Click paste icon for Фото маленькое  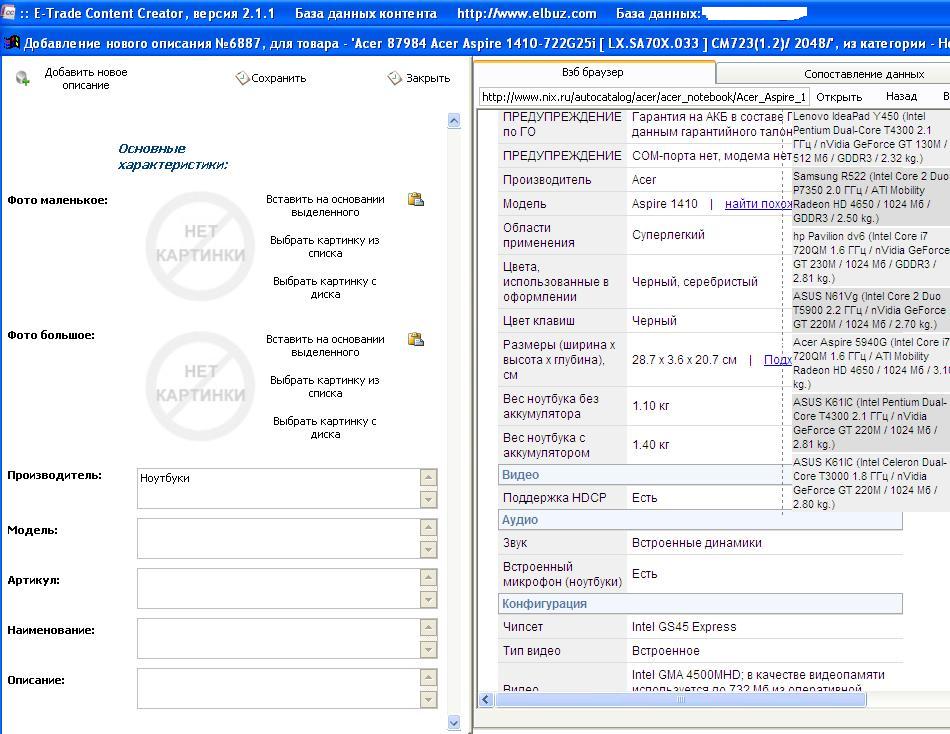click(416, 199)
